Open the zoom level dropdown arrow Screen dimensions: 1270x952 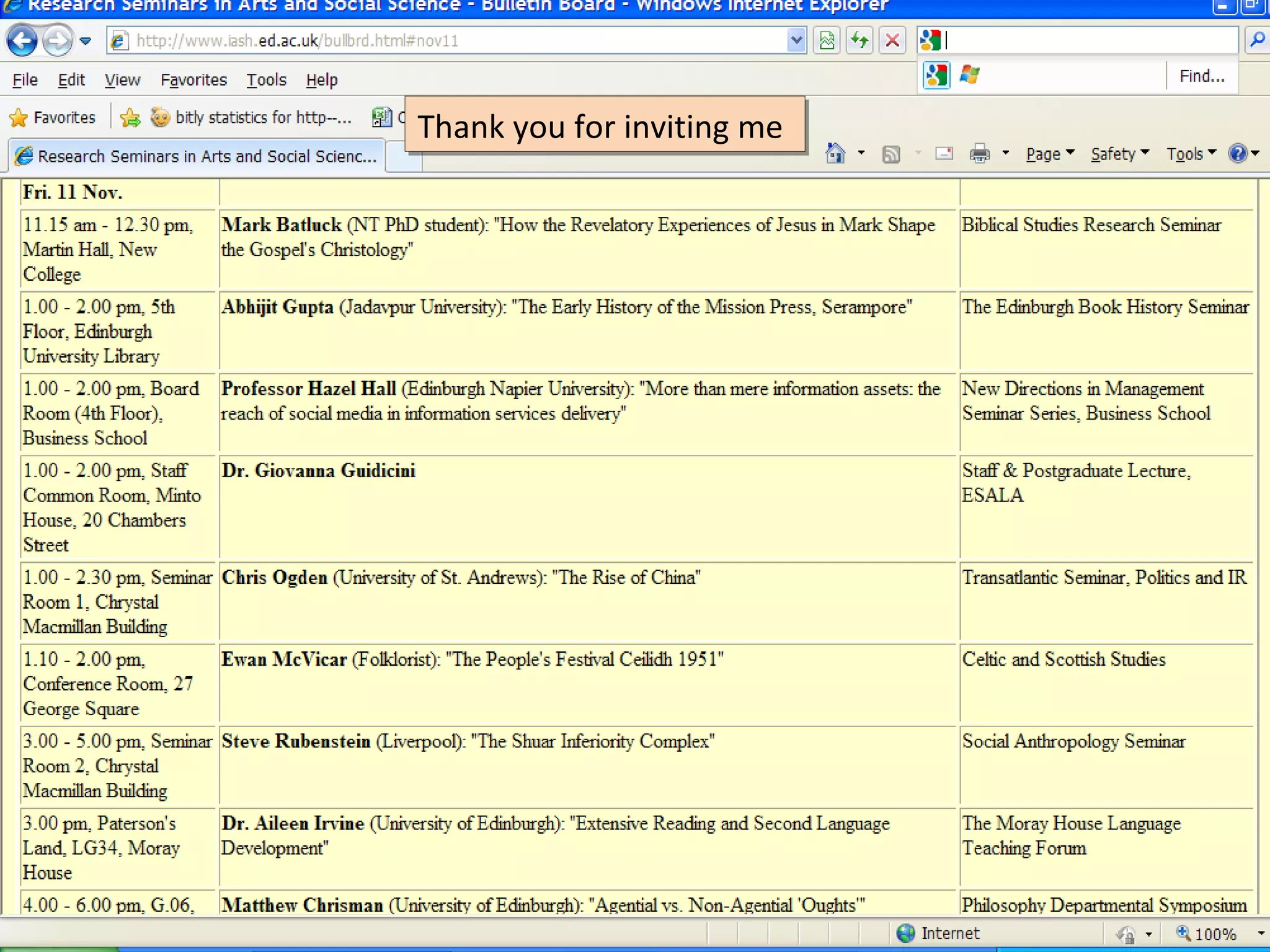tap(1261, 933)
